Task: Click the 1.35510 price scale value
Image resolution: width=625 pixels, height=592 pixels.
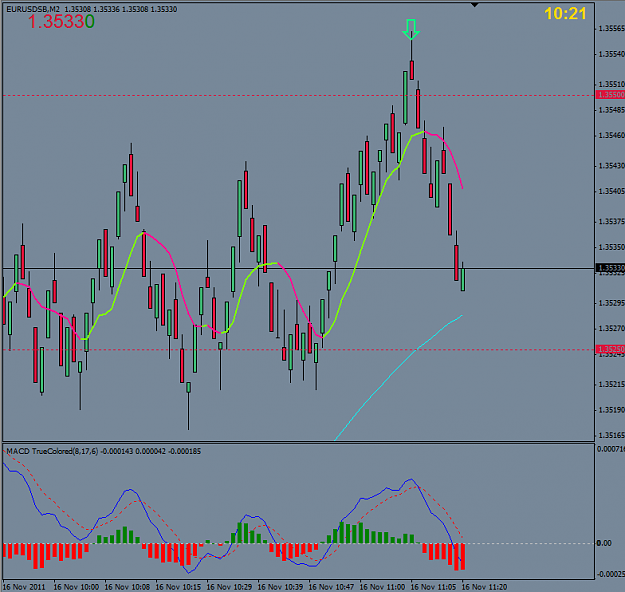Action: point(611,85)
